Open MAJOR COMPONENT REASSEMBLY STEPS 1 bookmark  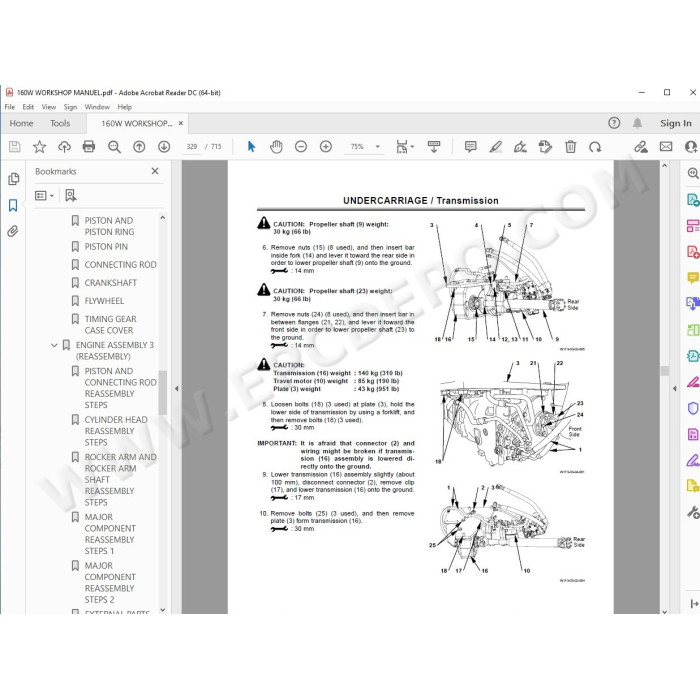tap(110, 534)
